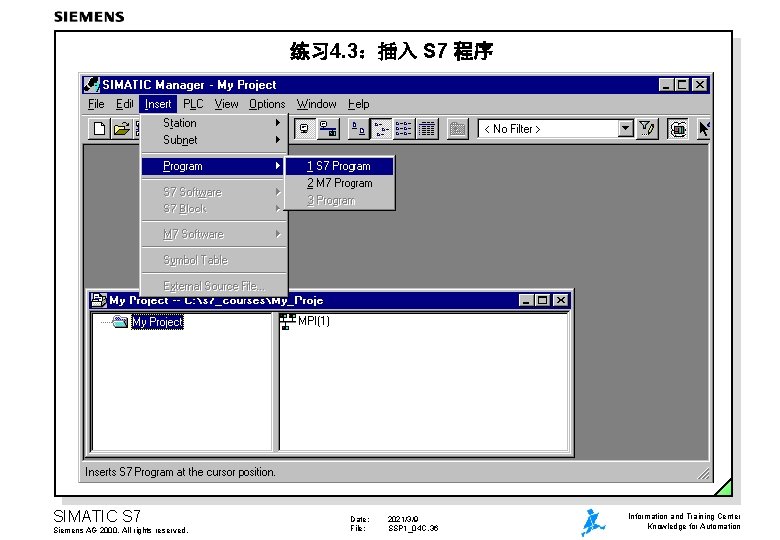
Task: Click the My Project folder icon in tree
Action: tap(120, 322)
